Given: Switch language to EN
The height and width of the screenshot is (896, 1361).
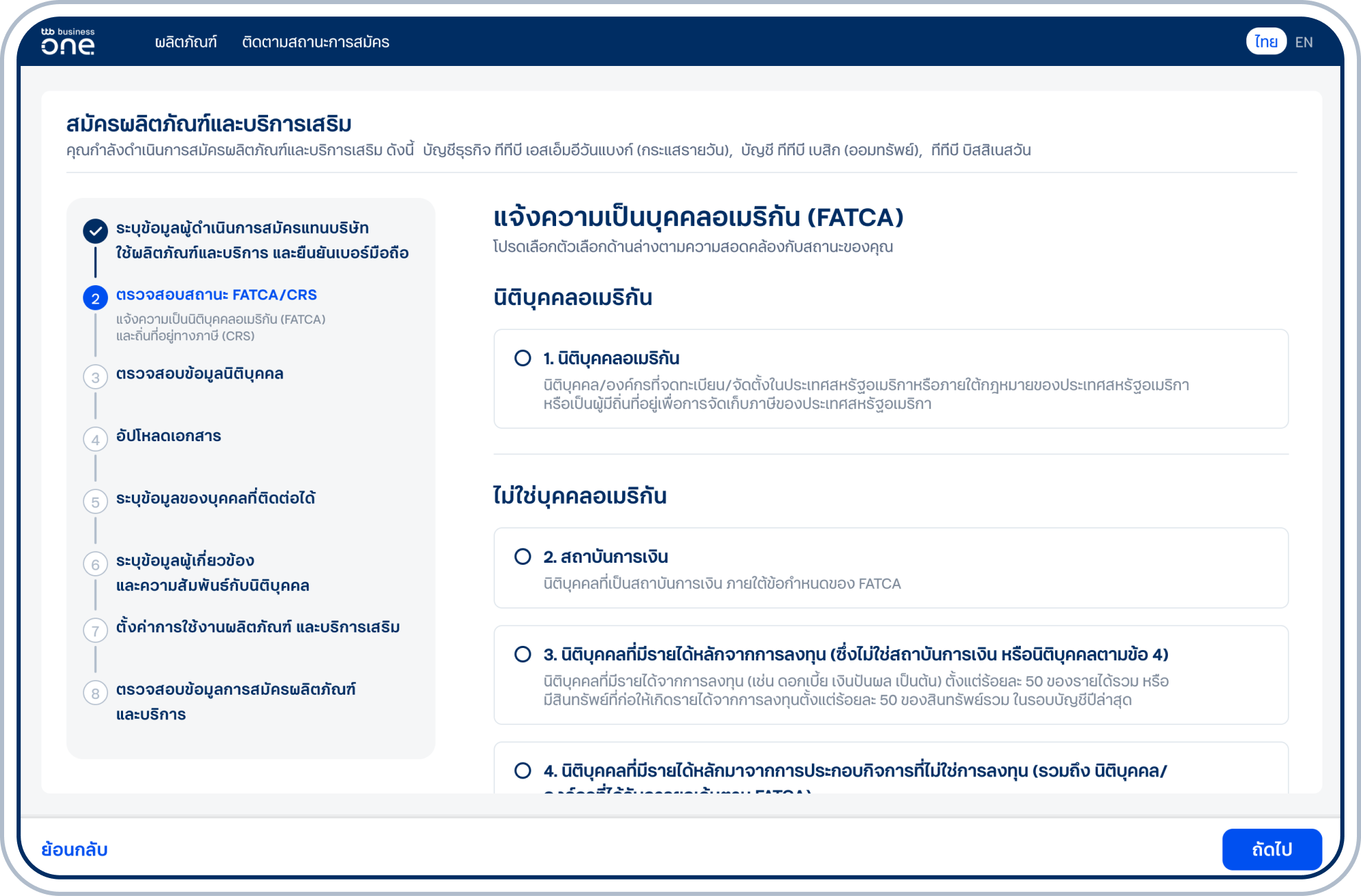Looking at the screenshot, I should [x=1303, y=42].
